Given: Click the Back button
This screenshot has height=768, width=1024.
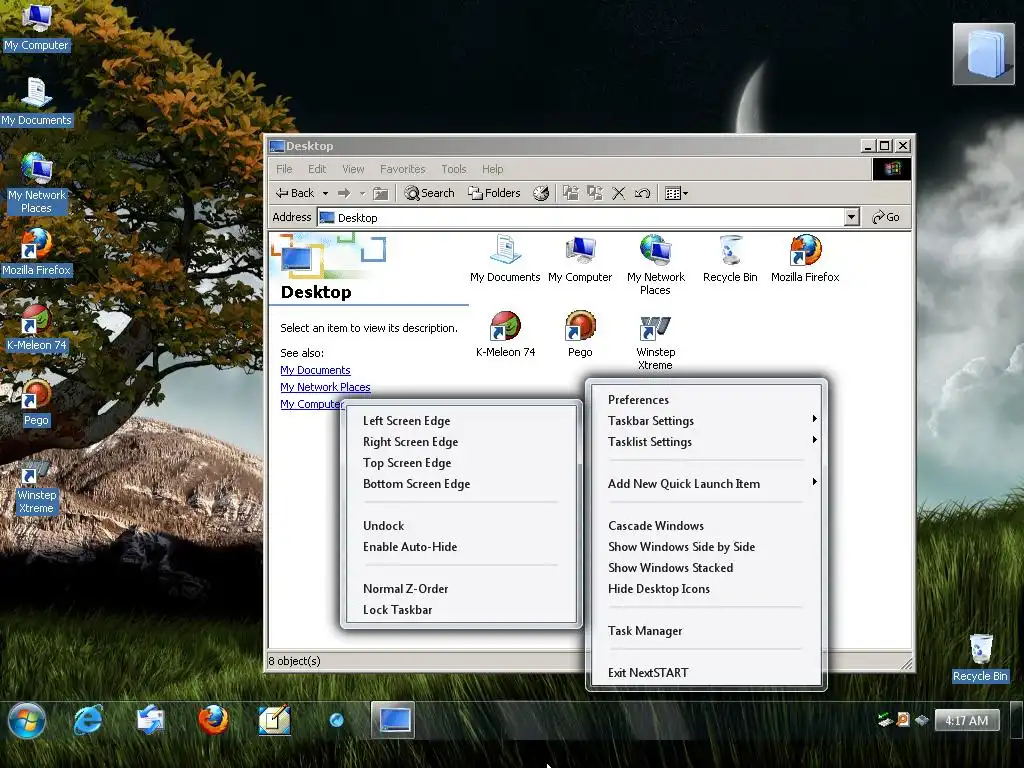Looking at the screenshot, I should [x=295, y=193].
